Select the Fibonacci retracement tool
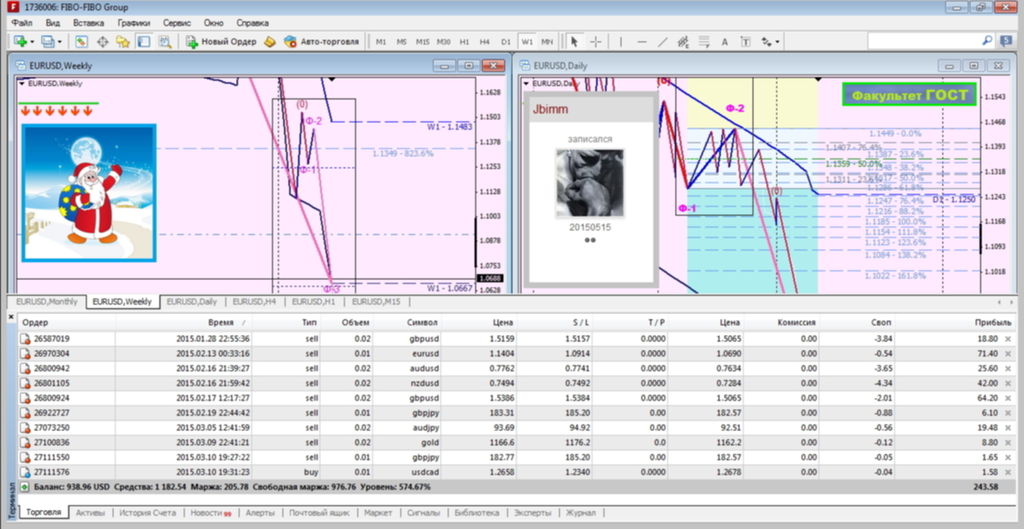The image size is (1024, 529). tap(704, 42)
